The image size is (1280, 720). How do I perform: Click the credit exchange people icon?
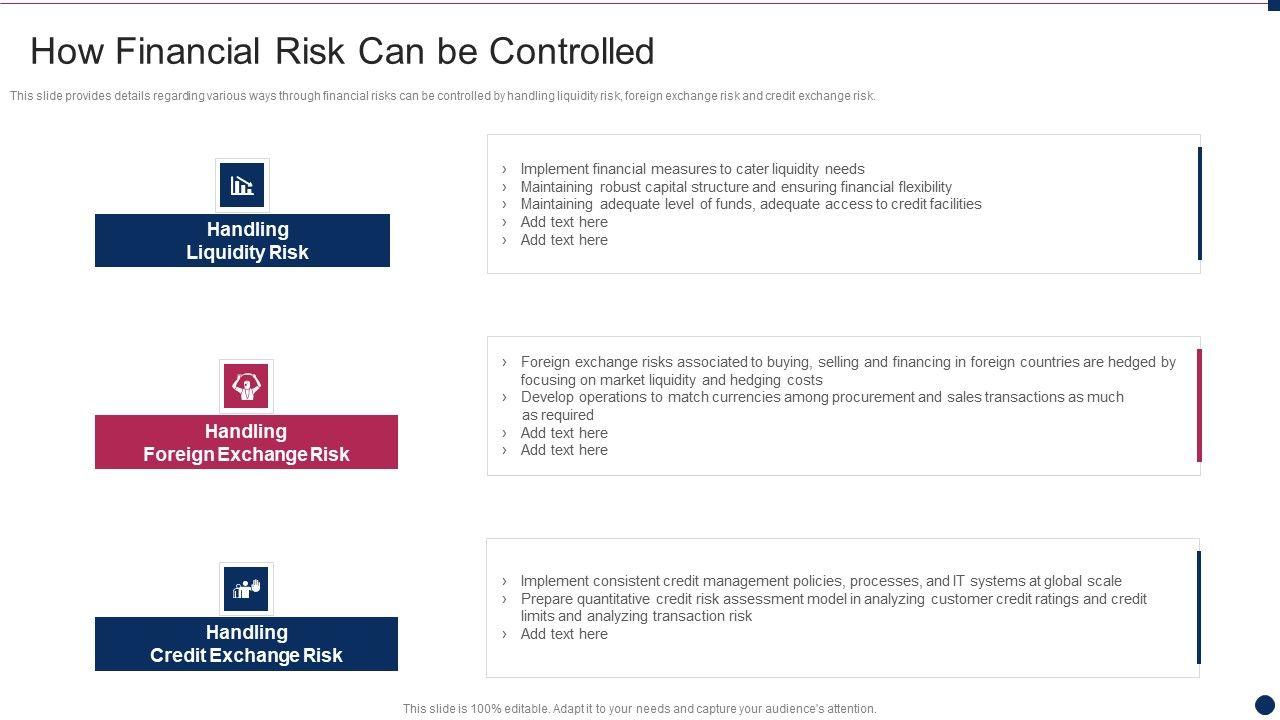point(246,588)
